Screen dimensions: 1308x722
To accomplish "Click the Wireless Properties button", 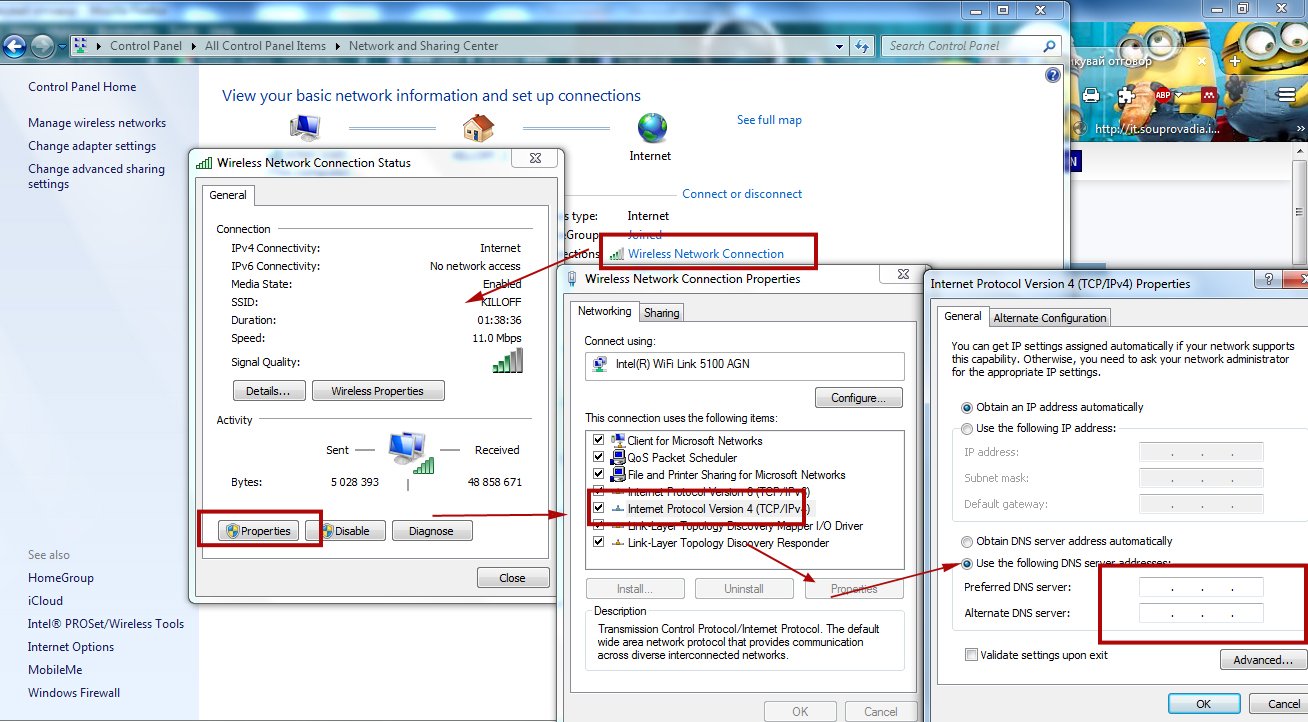I will (377, 391).
